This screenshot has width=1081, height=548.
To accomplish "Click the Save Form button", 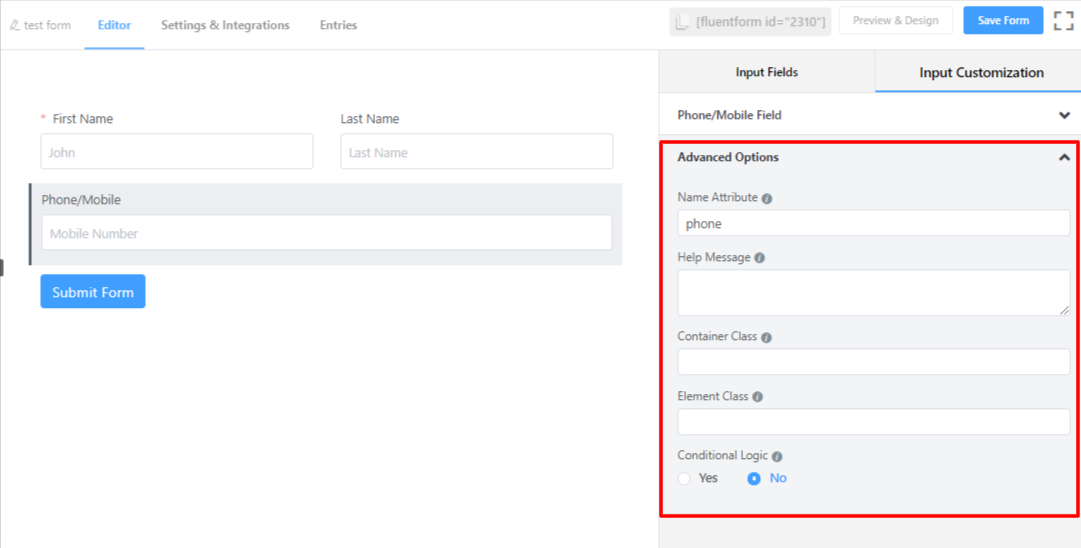I will coord(1003,21).
